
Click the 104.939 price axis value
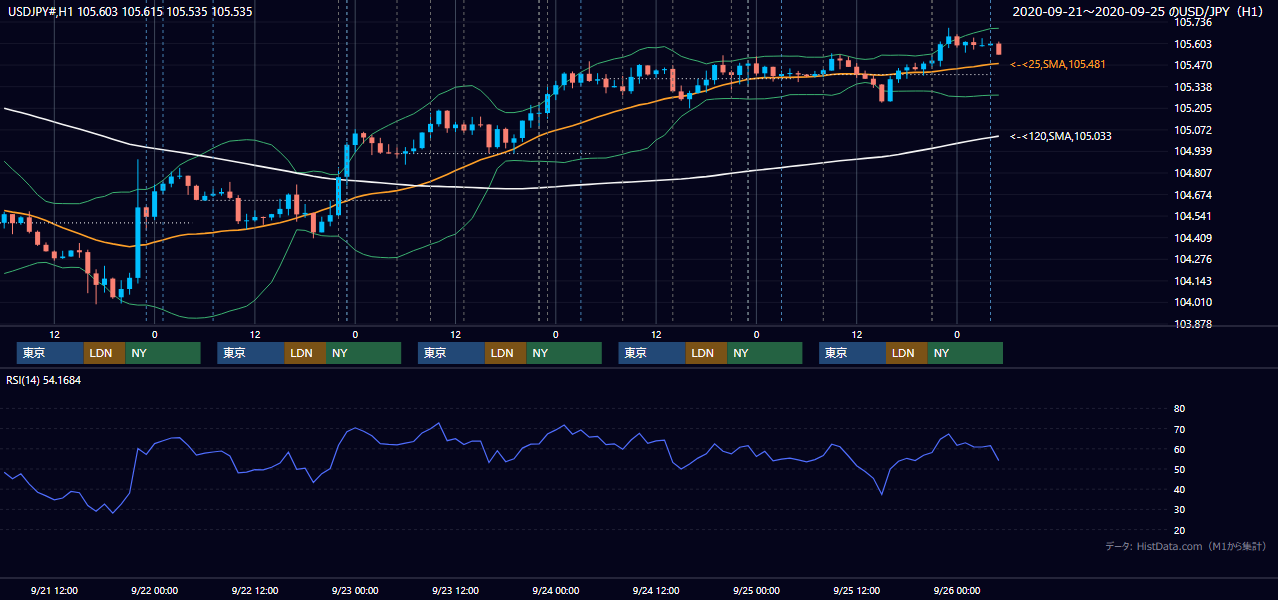(1193, 151)
